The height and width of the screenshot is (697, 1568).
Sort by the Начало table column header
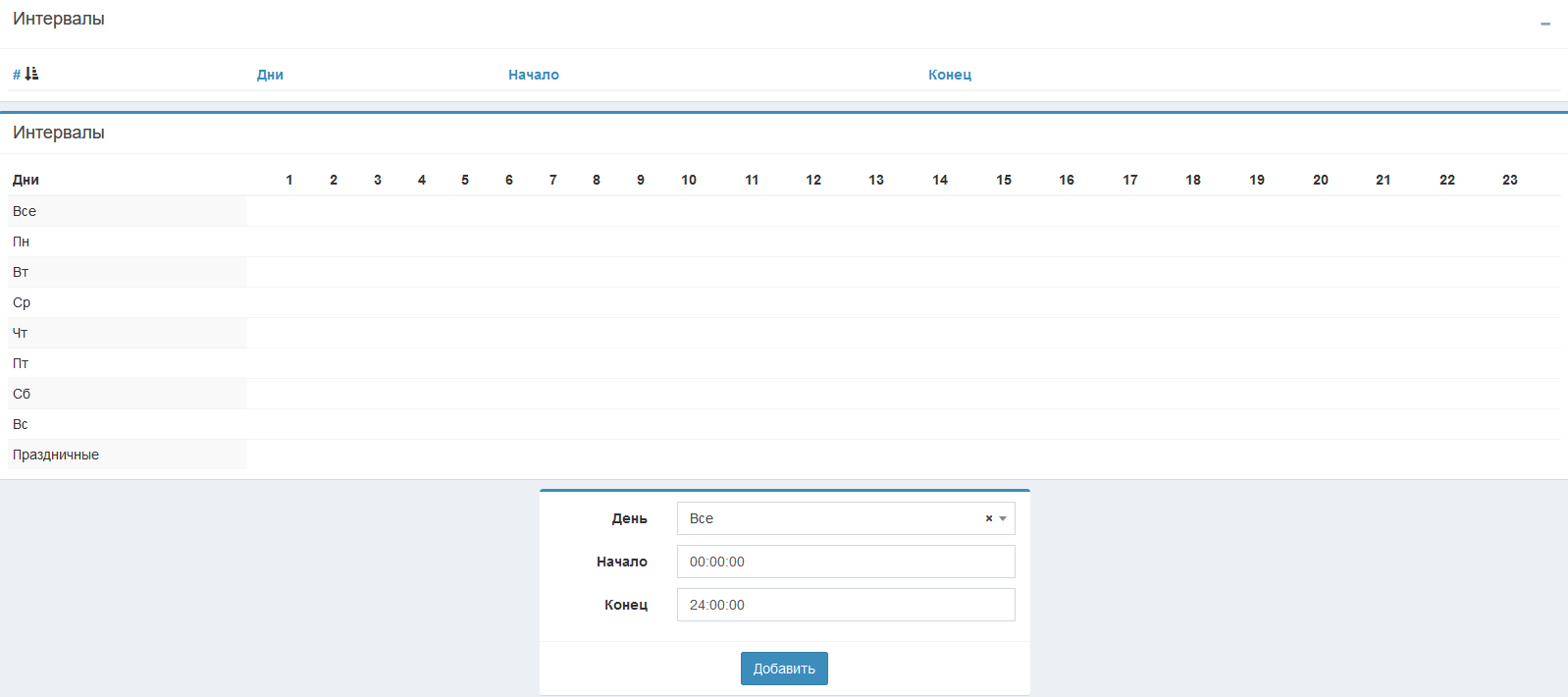point(533,75)
